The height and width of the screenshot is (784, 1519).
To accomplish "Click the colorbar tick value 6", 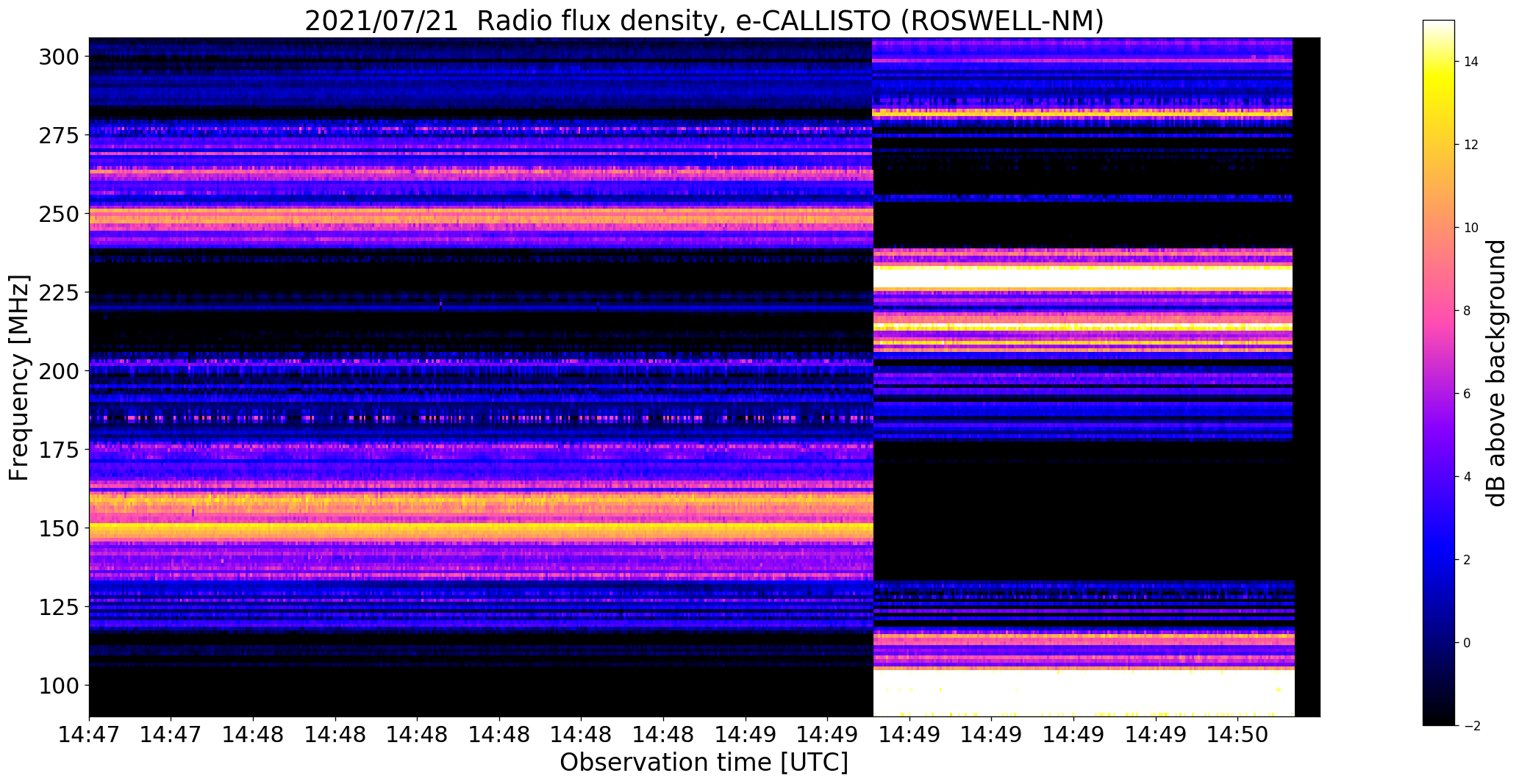I will point(1468,394).
